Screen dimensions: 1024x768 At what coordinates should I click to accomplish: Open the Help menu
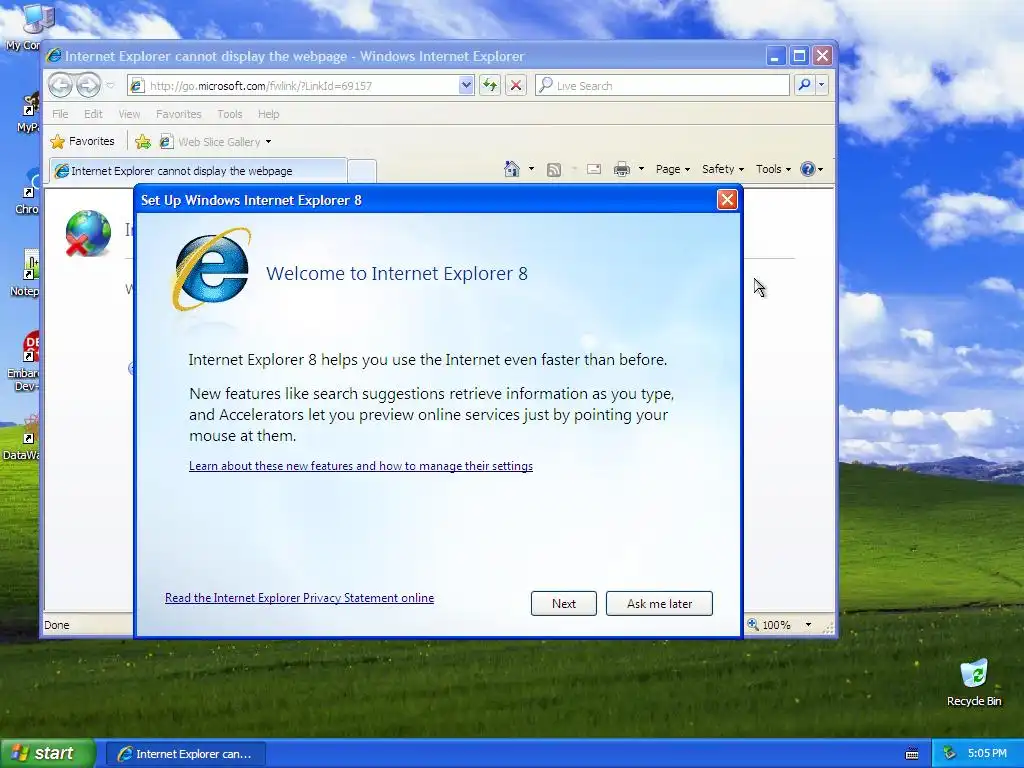click(x=268, y=114)
